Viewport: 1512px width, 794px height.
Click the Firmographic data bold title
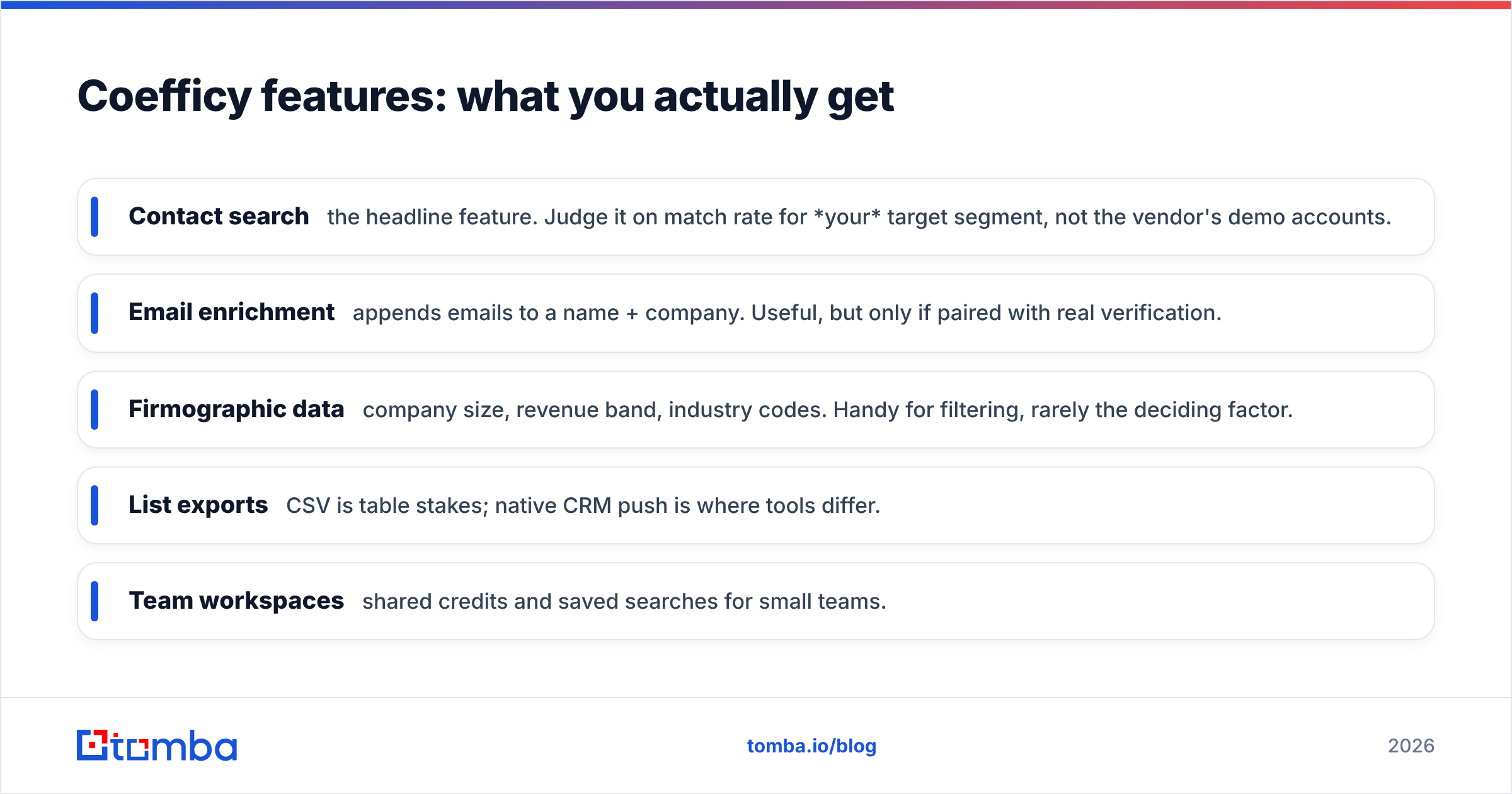point(236,409)
